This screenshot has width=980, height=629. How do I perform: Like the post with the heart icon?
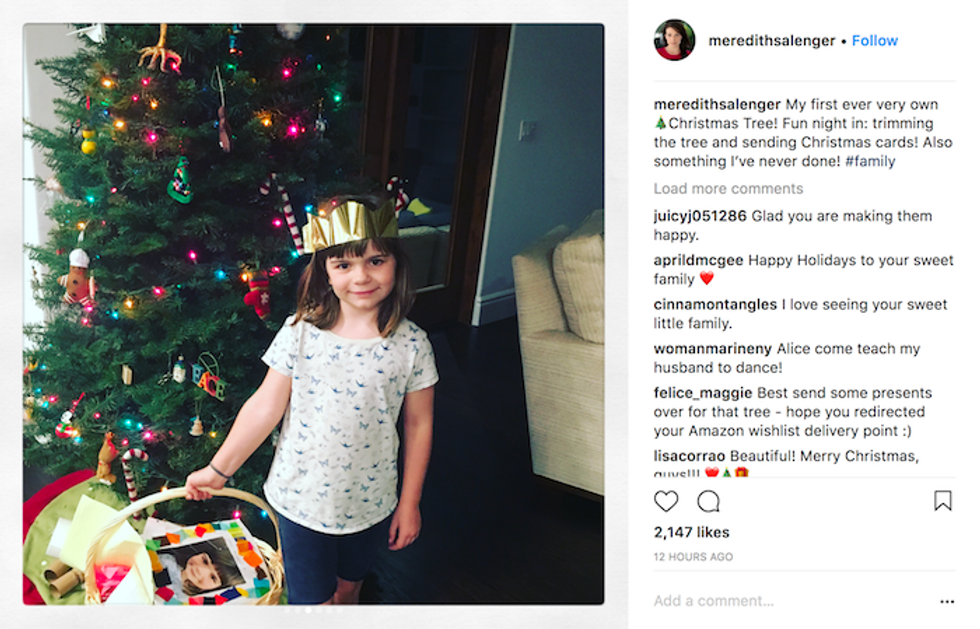(666, 501)
